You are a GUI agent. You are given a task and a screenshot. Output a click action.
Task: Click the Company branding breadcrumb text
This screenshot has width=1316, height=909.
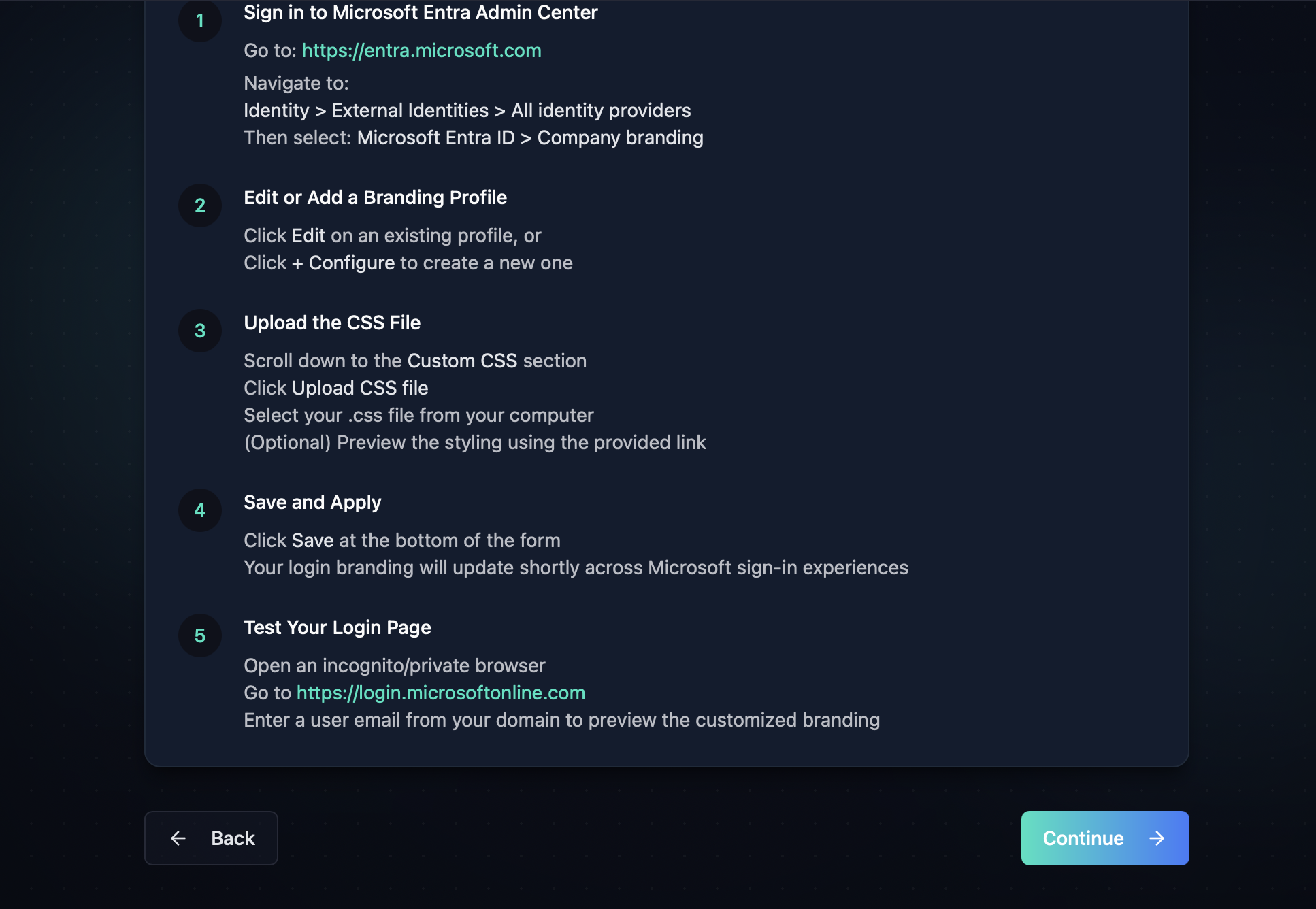pyautogui.click(x=620, y=137)
